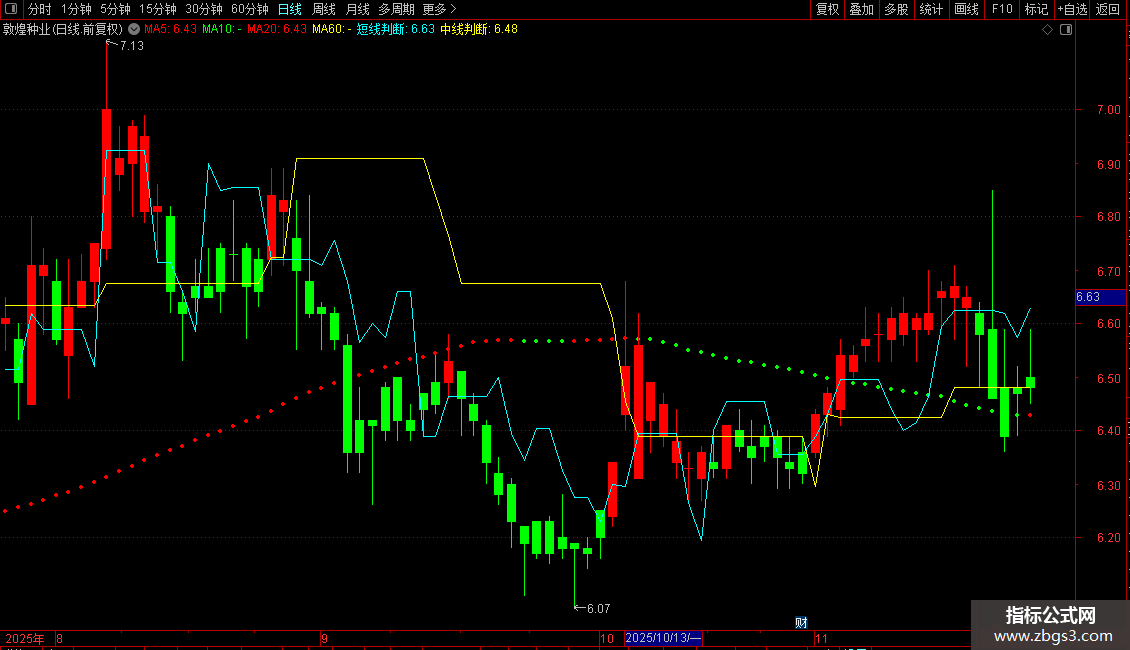
Task: Switch to 1分钟 period
Action: pyautogui.click(x=76, y=9)
